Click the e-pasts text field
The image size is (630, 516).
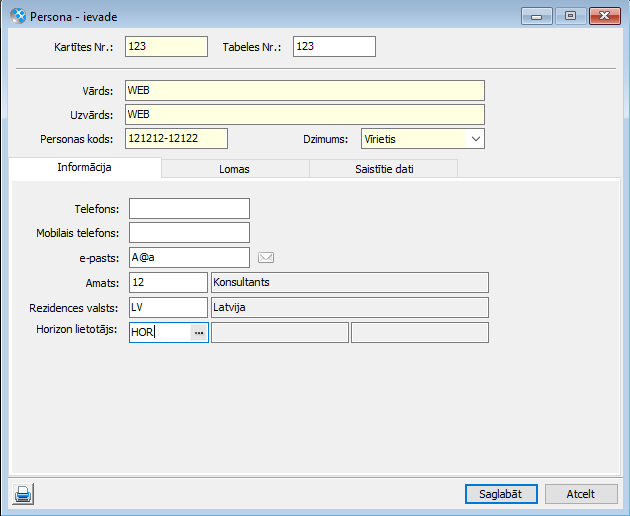pos(189,257)
